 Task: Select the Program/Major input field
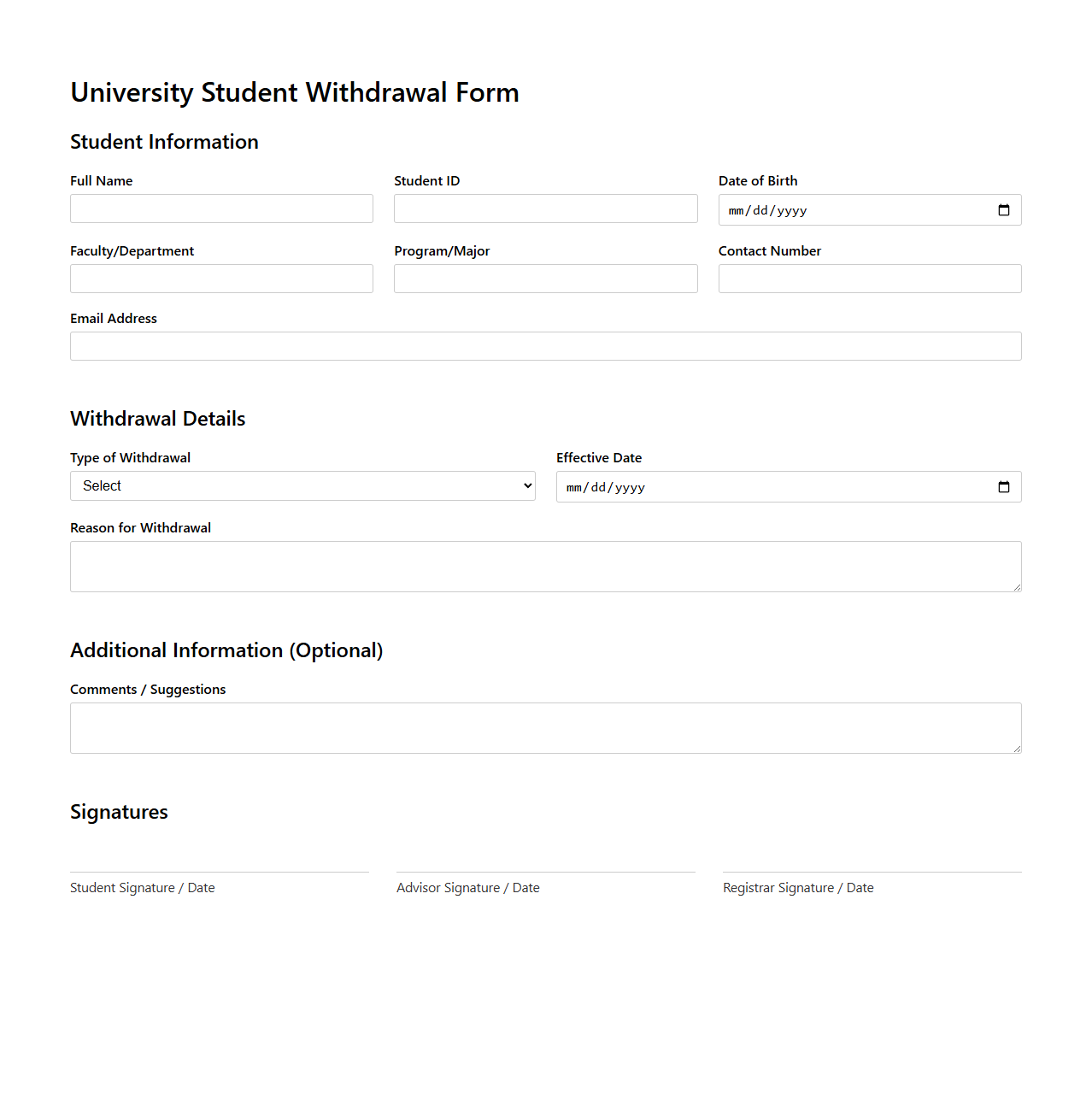[x=545, y=278]
